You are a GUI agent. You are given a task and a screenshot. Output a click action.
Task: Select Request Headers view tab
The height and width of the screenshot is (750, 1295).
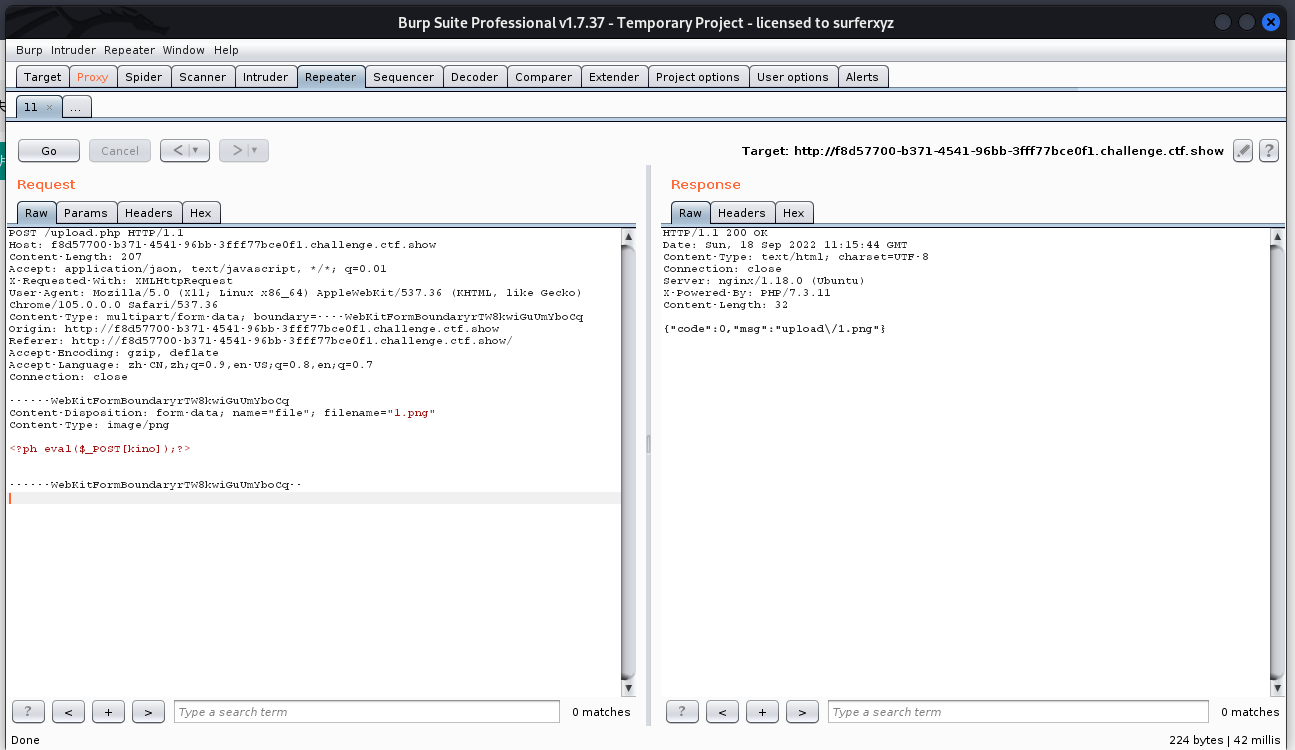point(149,213)
